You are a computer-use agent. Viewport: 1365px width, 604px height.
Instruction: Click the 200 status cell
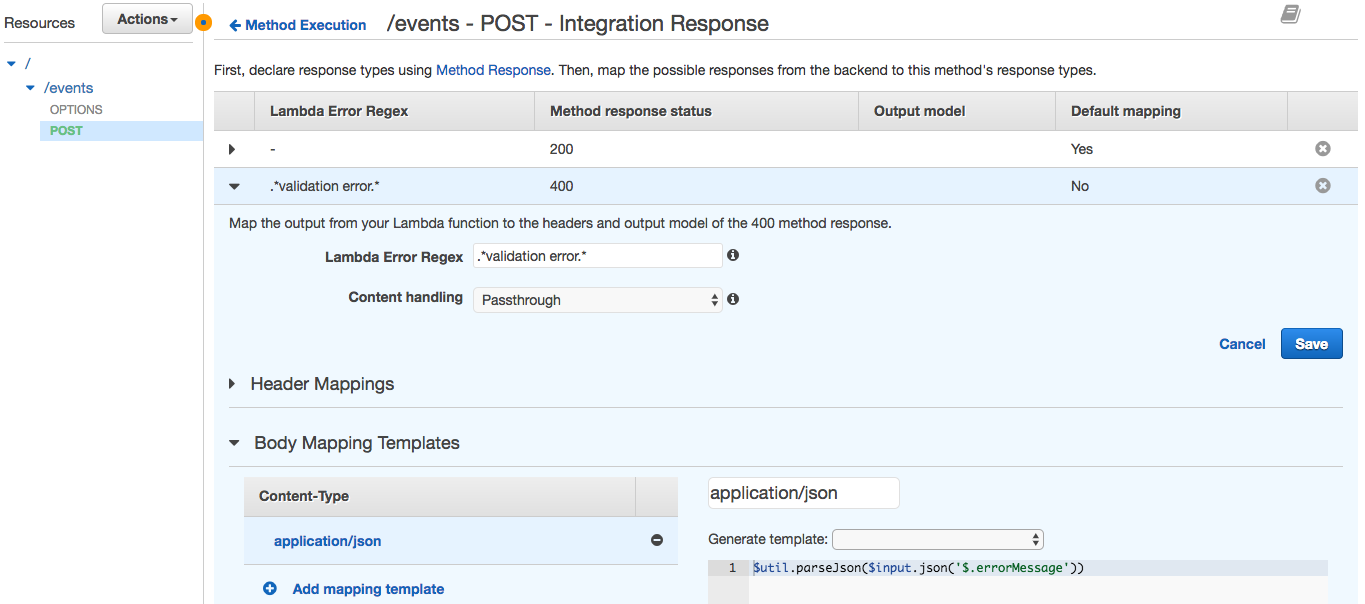pos(562,149)
